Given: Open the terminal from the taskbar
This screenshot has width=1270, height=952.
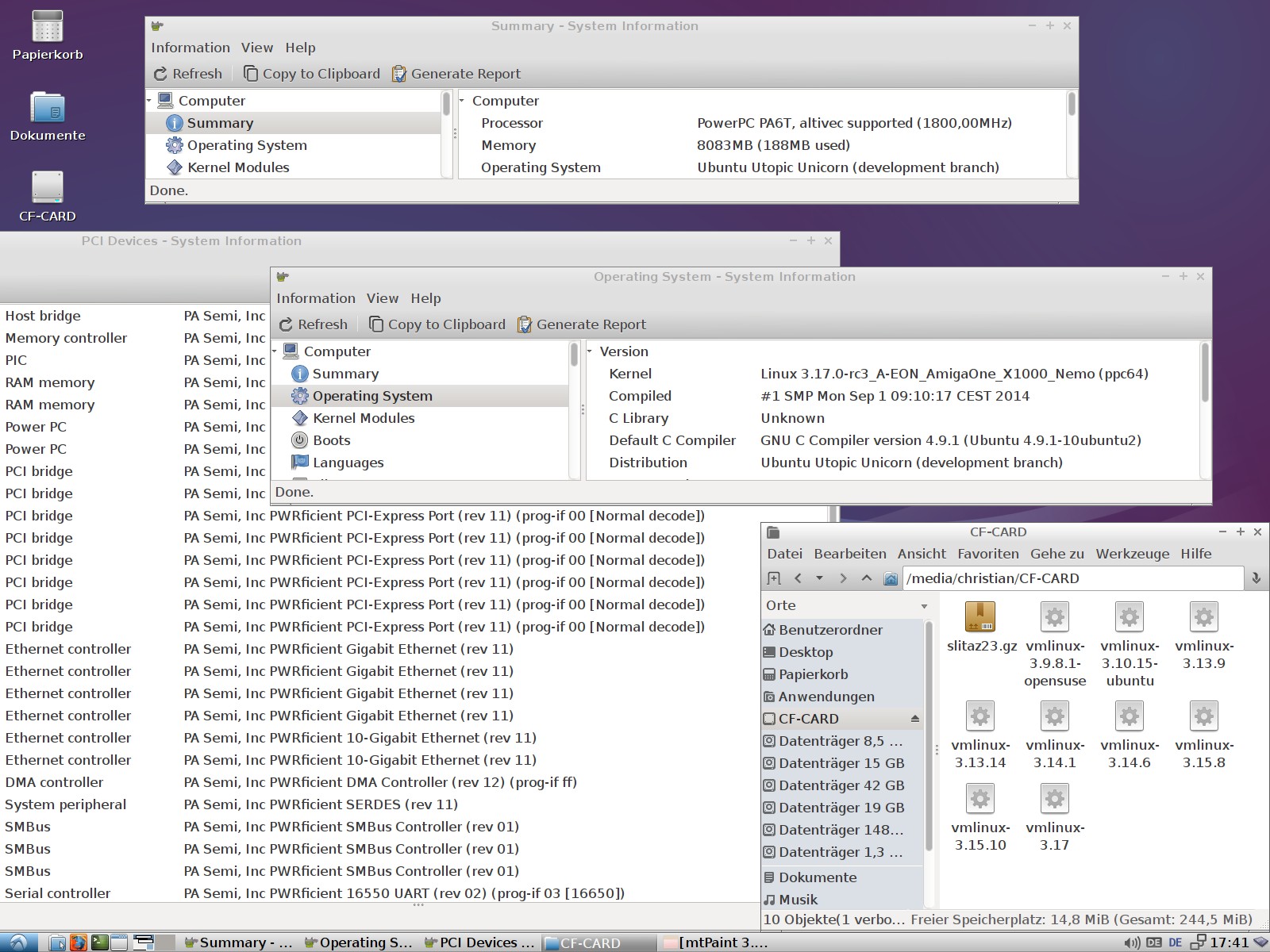Looking at the screenshot, I should pyautogui.click(x=99, y=942).
